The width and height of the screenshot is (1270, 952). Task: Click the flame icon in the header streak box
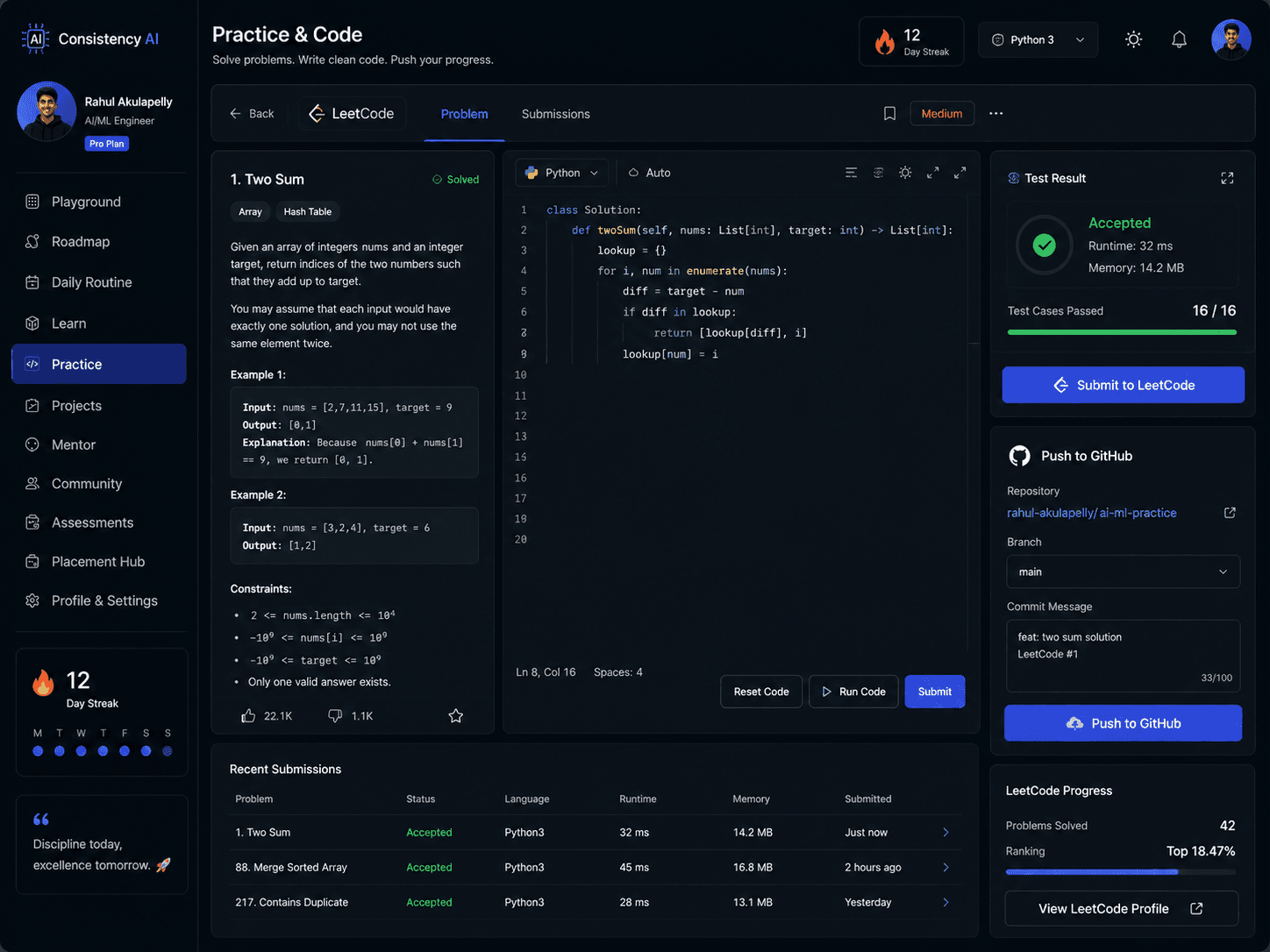pyautogui.click(x=885, y=41)
